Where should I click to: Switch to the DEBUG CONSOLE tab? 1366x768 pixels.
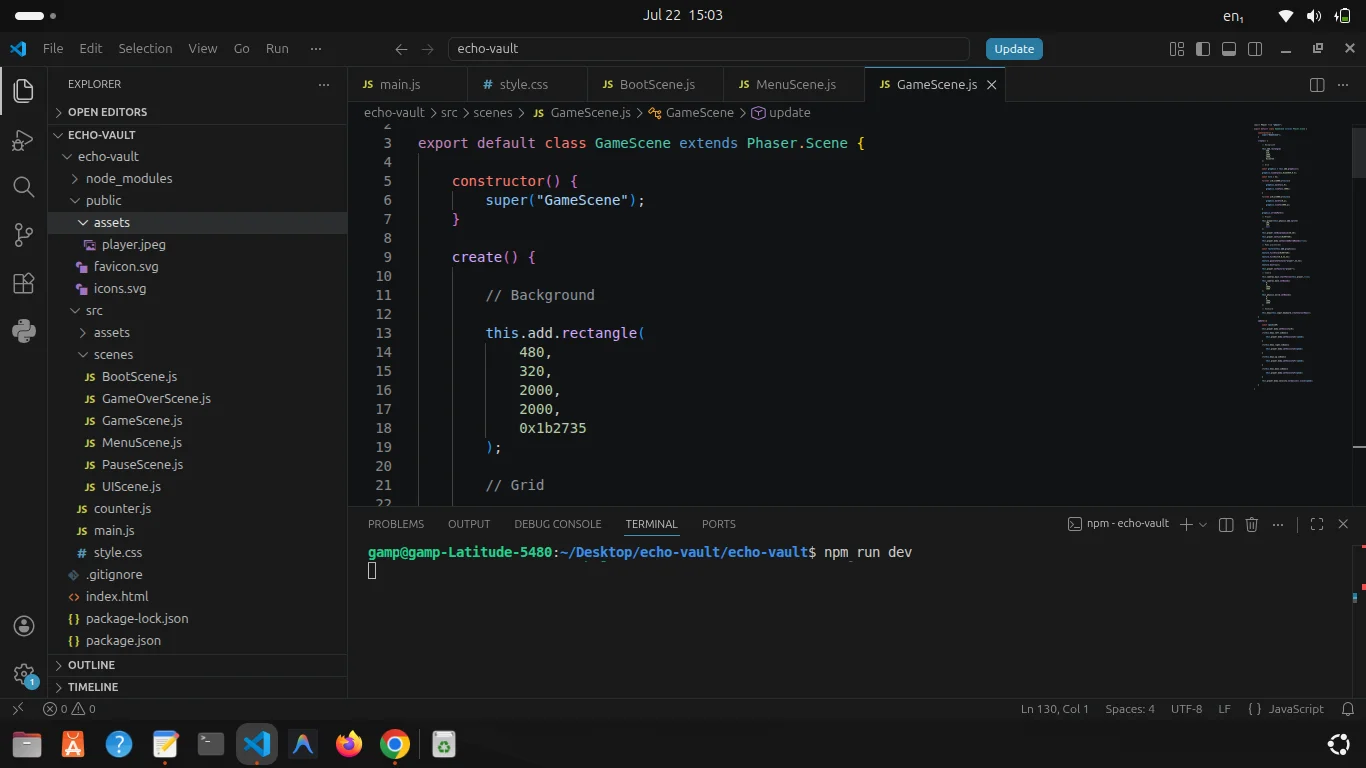tap(558, 524)
